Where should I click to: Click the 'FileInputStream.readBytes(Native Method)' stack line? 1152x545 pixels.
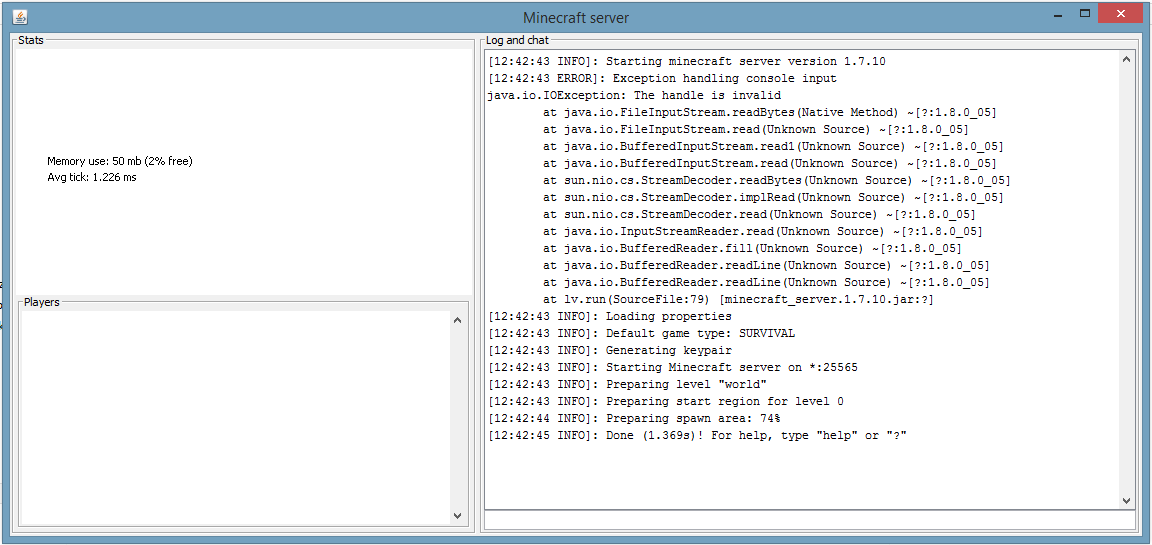point(769,112)
